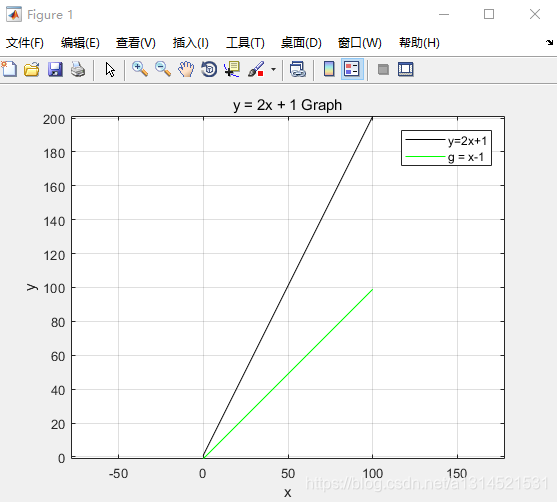Click the MATLAB logo in title bar

point(14,15)
